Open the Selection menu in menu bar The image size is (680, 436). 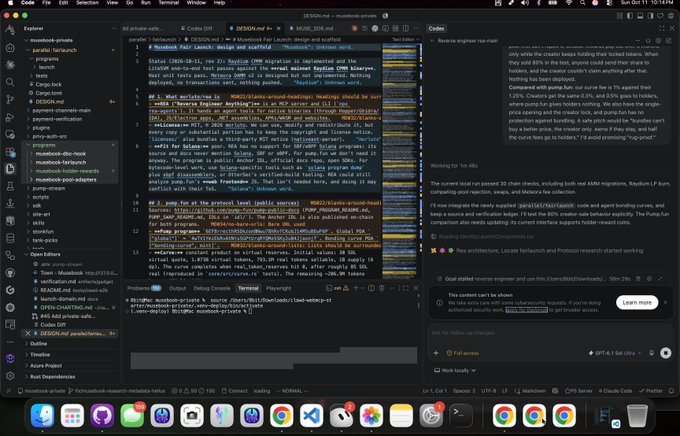[x=87, y=3]
